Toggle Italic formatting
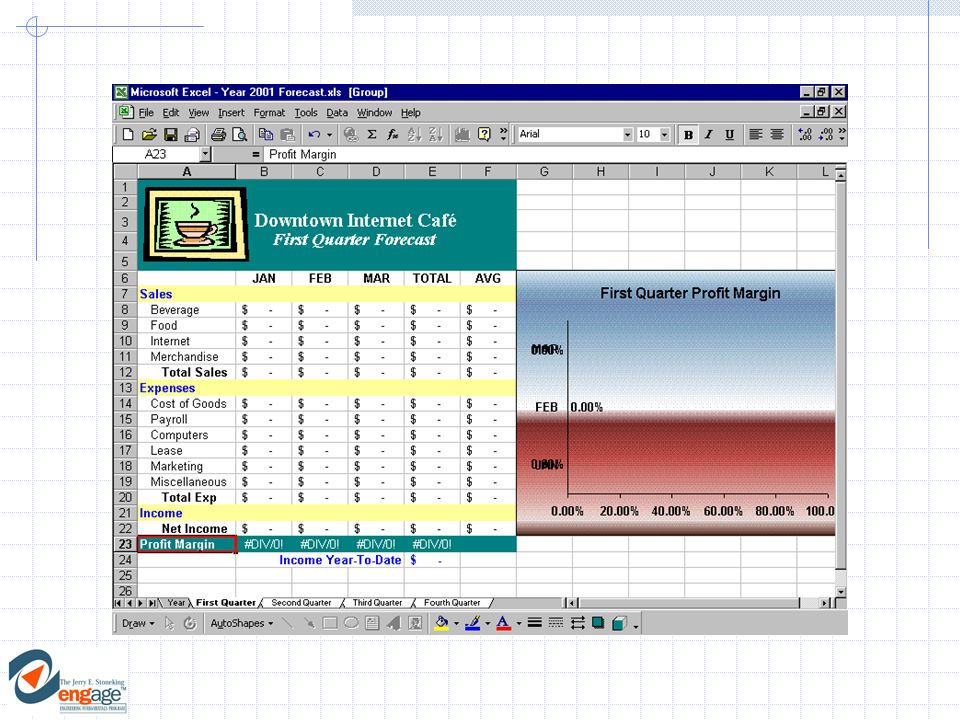Screen dimensions: 960x720 coord(709,135)
